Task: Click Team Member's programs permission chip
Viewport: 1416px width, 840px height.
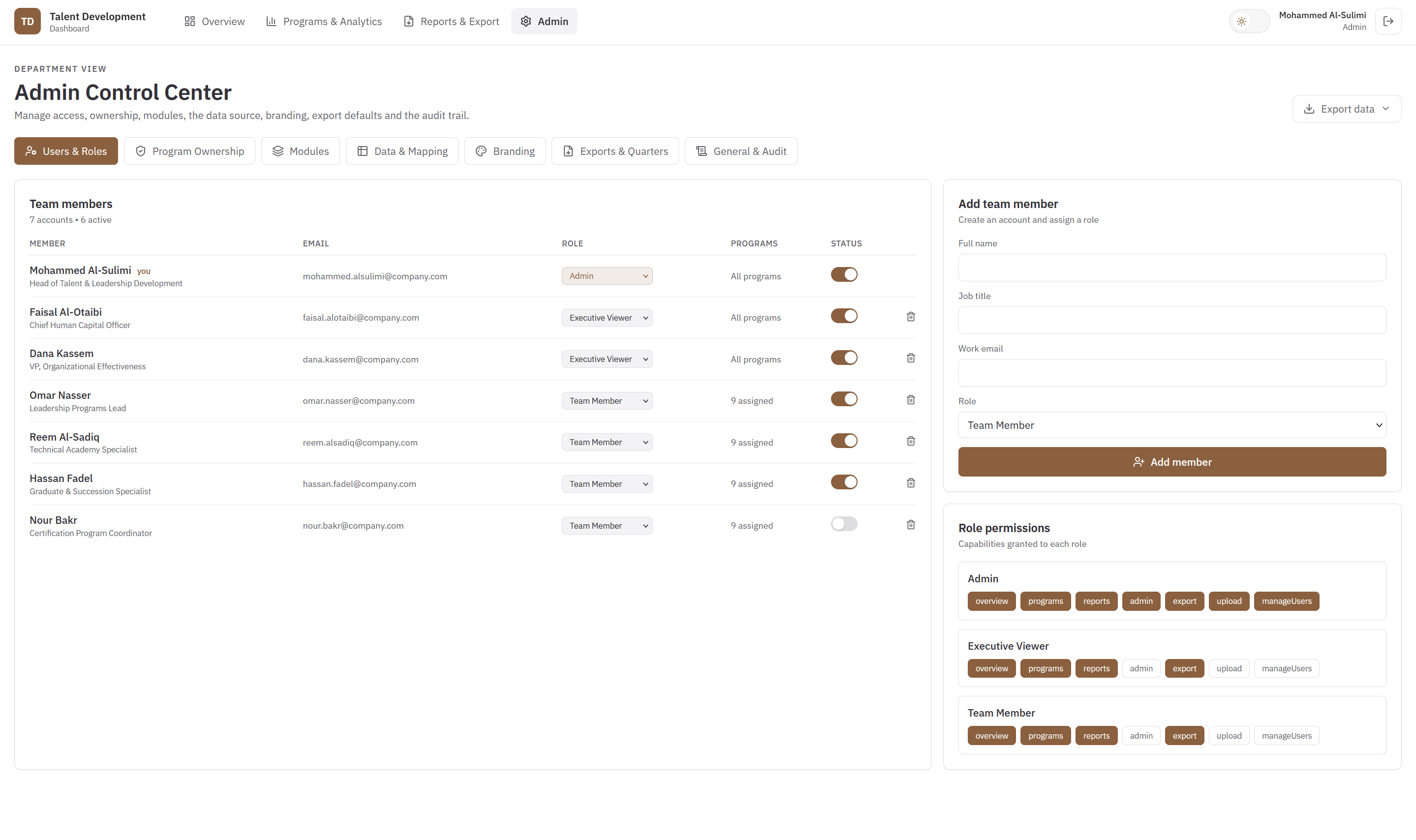Action: tap(1045, 736)
